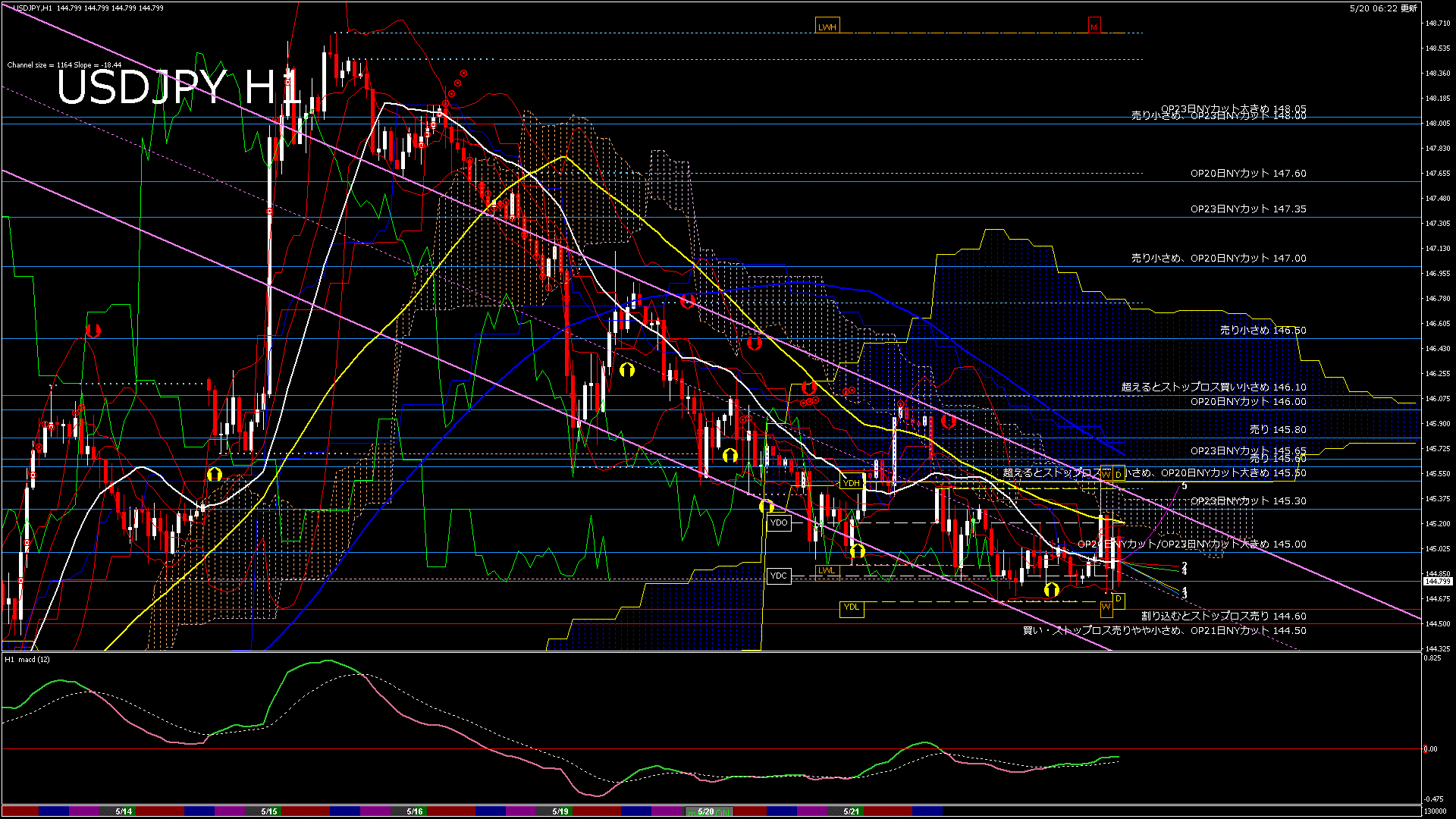Click the OP20日NYカット 147.60 label
Image resolution: width=1456 pixels, height=819 pixels.
(1248, 173)
